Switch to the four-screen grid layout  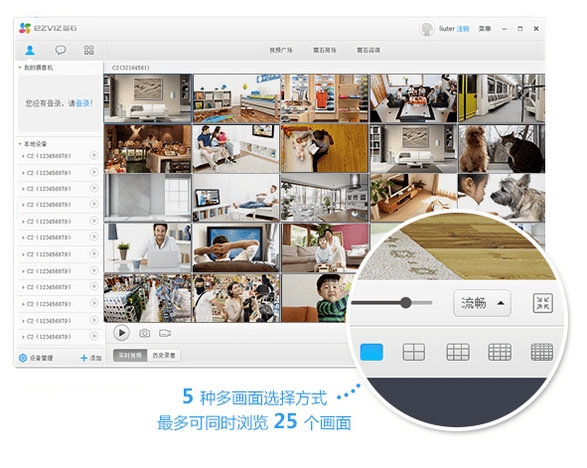414,352
